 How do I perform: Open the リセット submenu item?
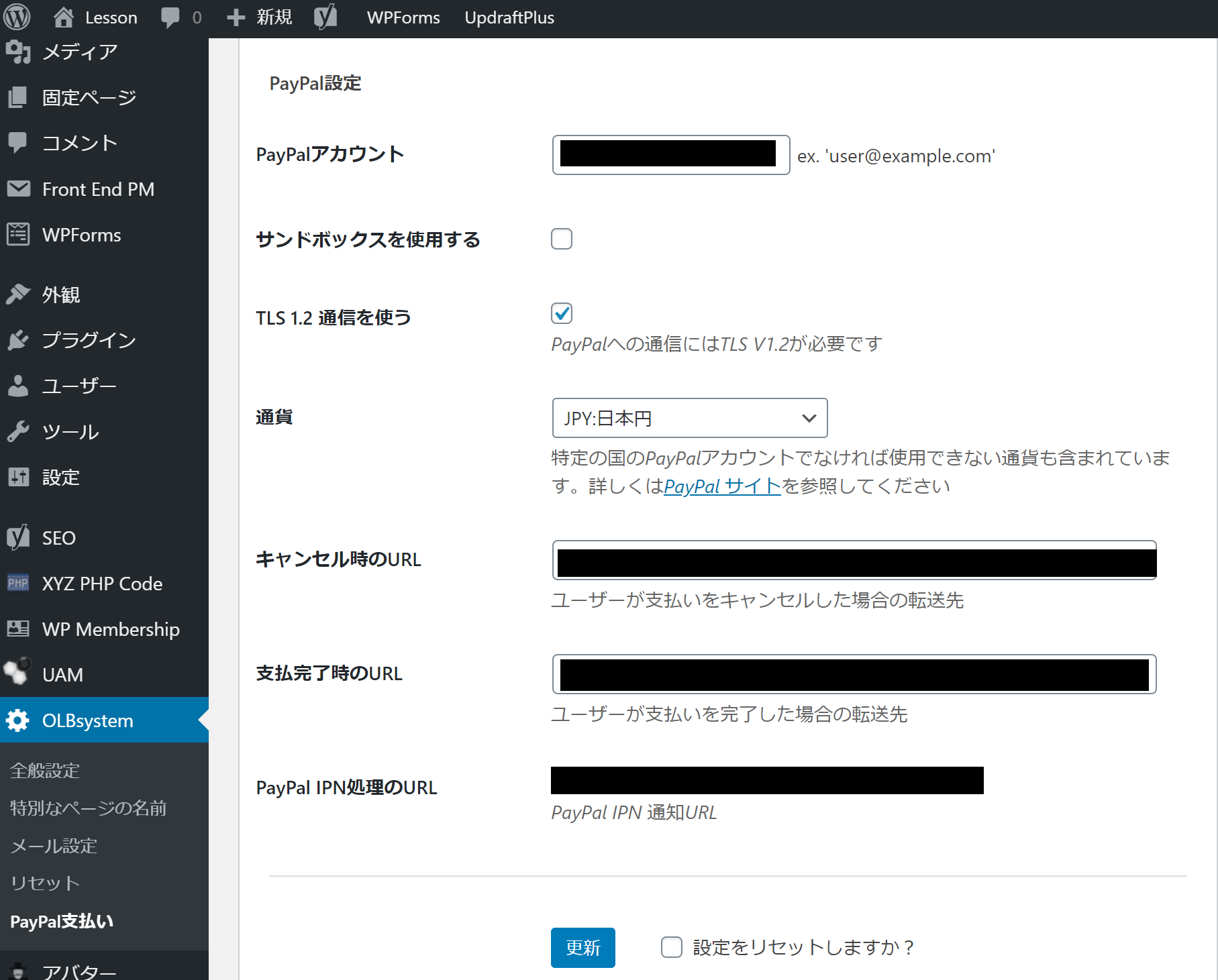click(45, 883)
